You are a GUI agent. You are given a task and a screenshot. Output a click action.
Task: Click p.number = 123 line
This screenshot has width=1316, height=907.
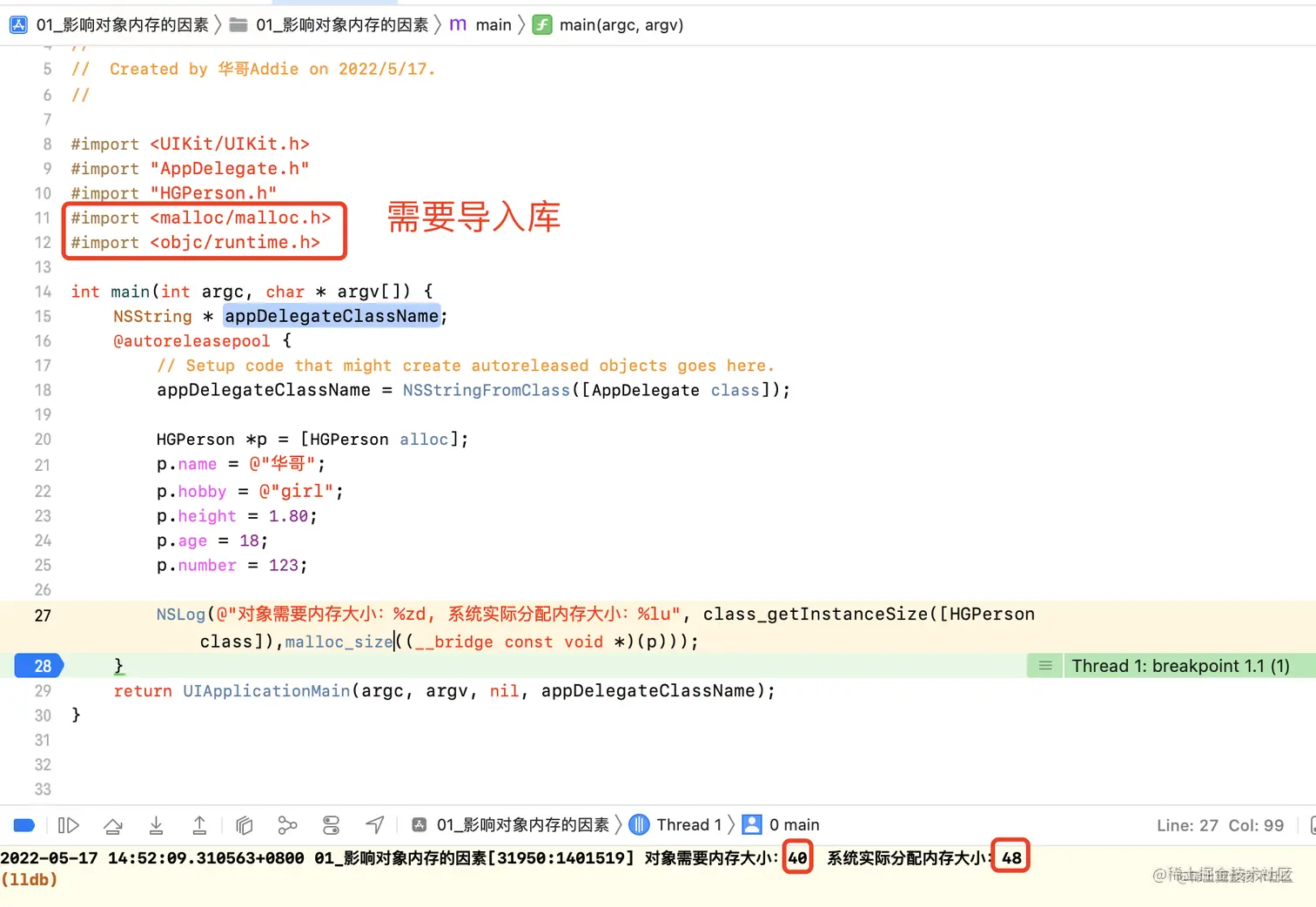point(232,566)
